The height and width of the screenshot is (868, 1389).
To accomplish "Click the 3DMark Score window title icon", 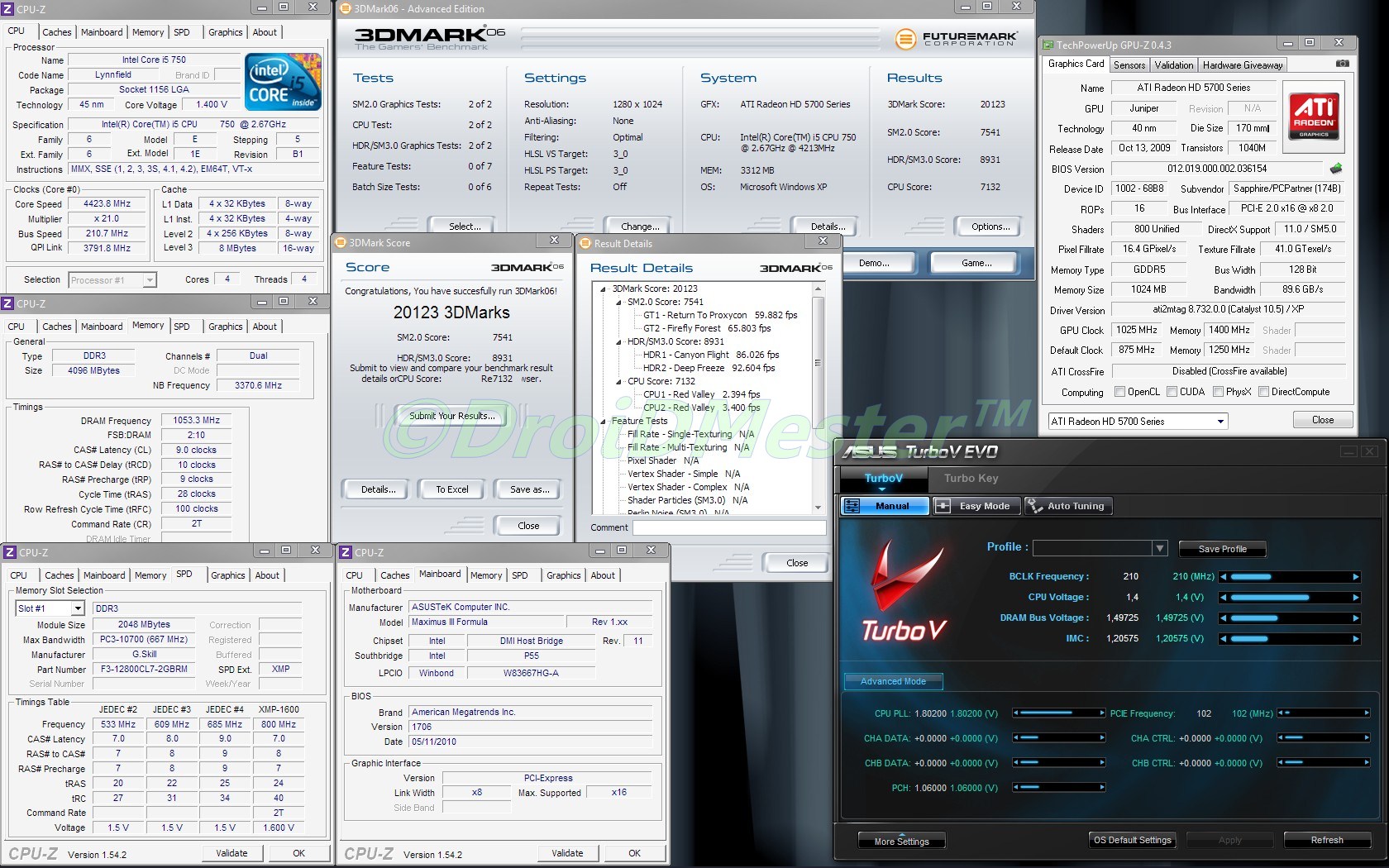I will pos(341,242).
